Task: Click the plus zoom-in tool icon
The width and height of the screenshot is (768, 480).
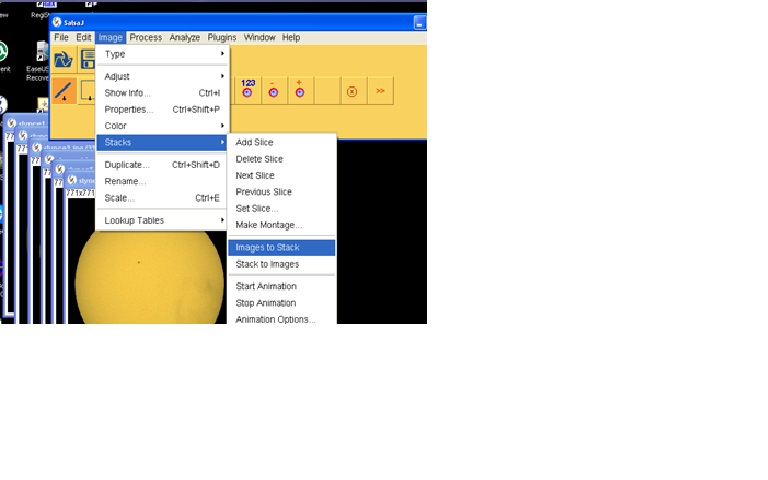Action: 299,91
